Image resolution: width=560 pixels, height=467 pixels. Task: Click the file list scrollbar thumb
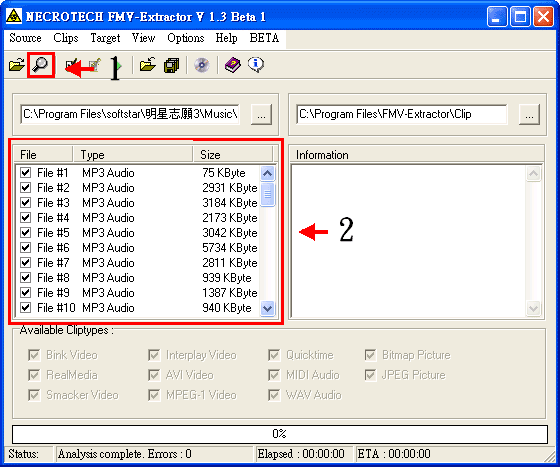tap(268, 194)
